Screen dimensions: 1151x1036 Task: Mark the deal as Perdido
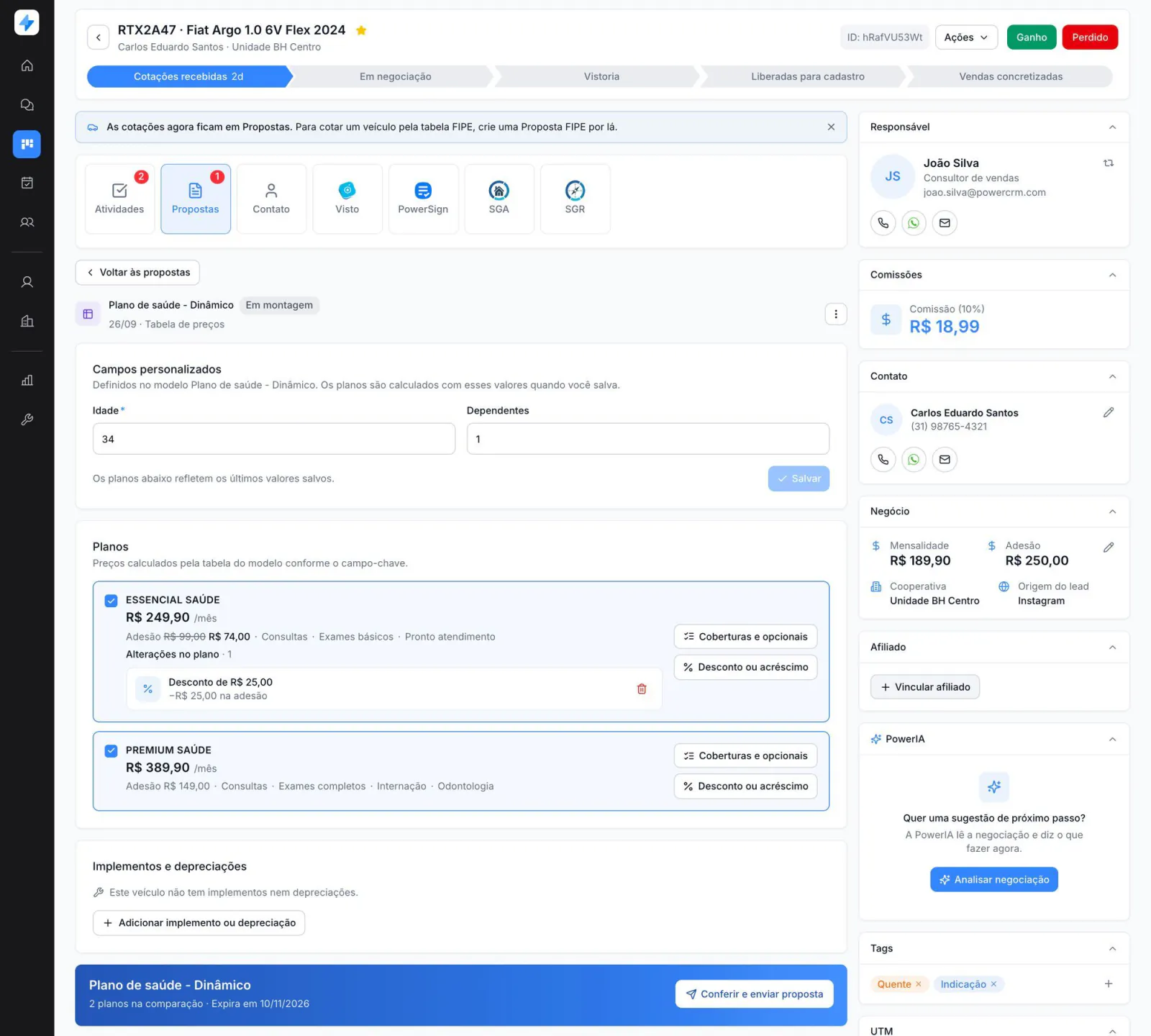pyautogui.click(x=1090, y=37)
